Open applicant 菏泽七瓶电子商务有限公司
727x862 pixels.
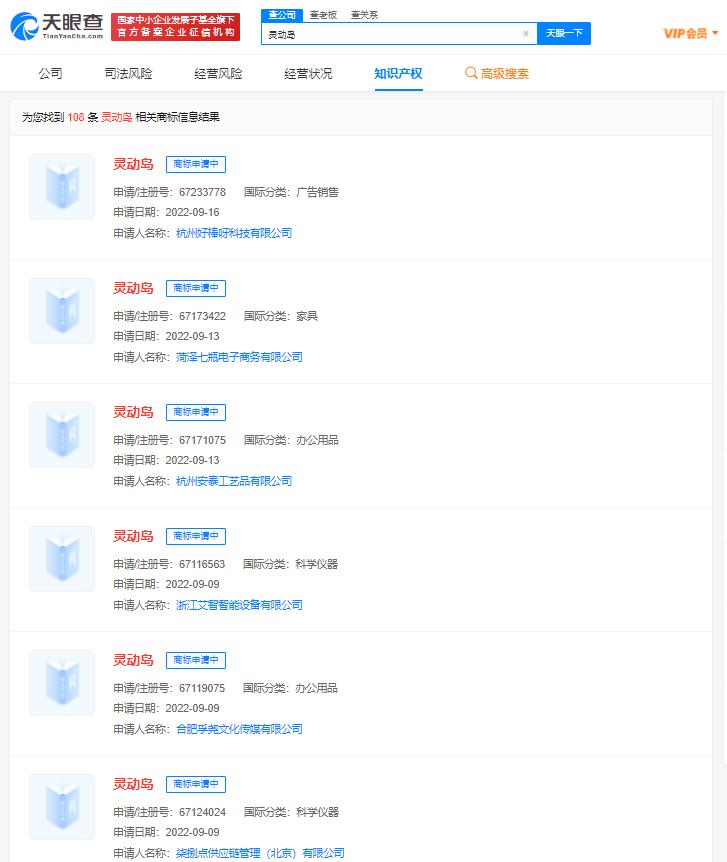(x=239, y=357)
